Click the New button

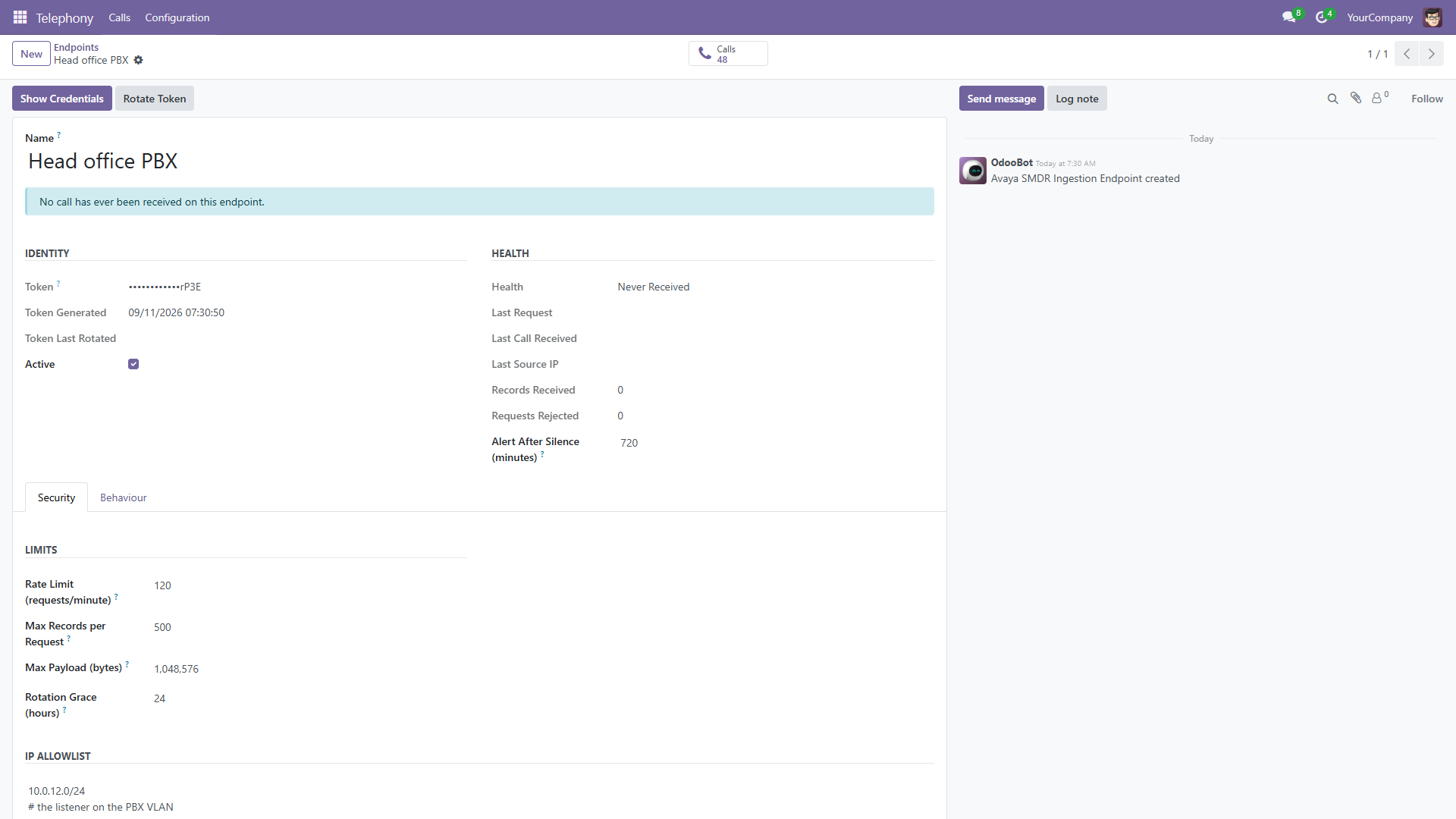tap(31, 54)
